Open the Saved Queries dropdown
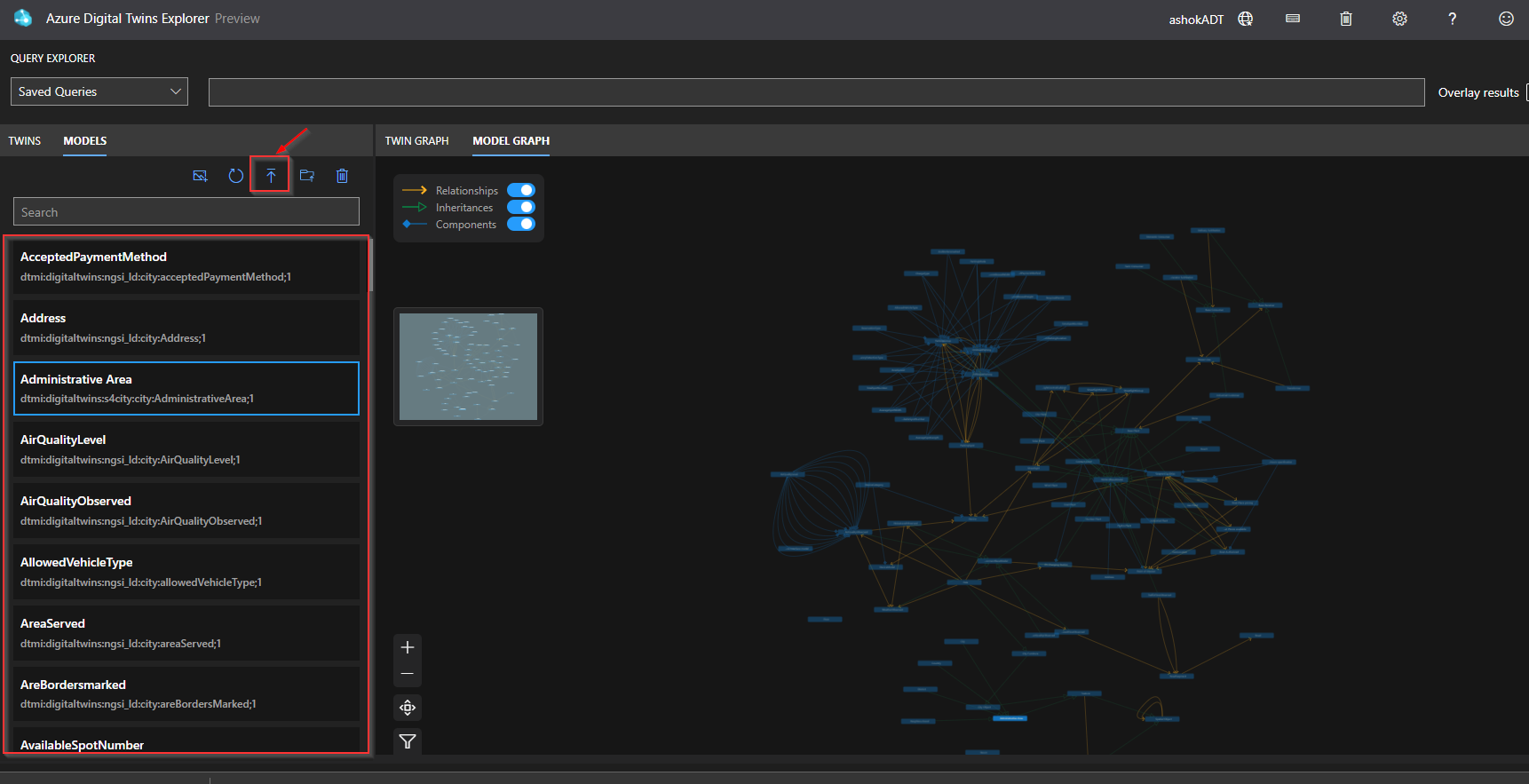The height and width of the screenshot is (784, 1529). 99,91
